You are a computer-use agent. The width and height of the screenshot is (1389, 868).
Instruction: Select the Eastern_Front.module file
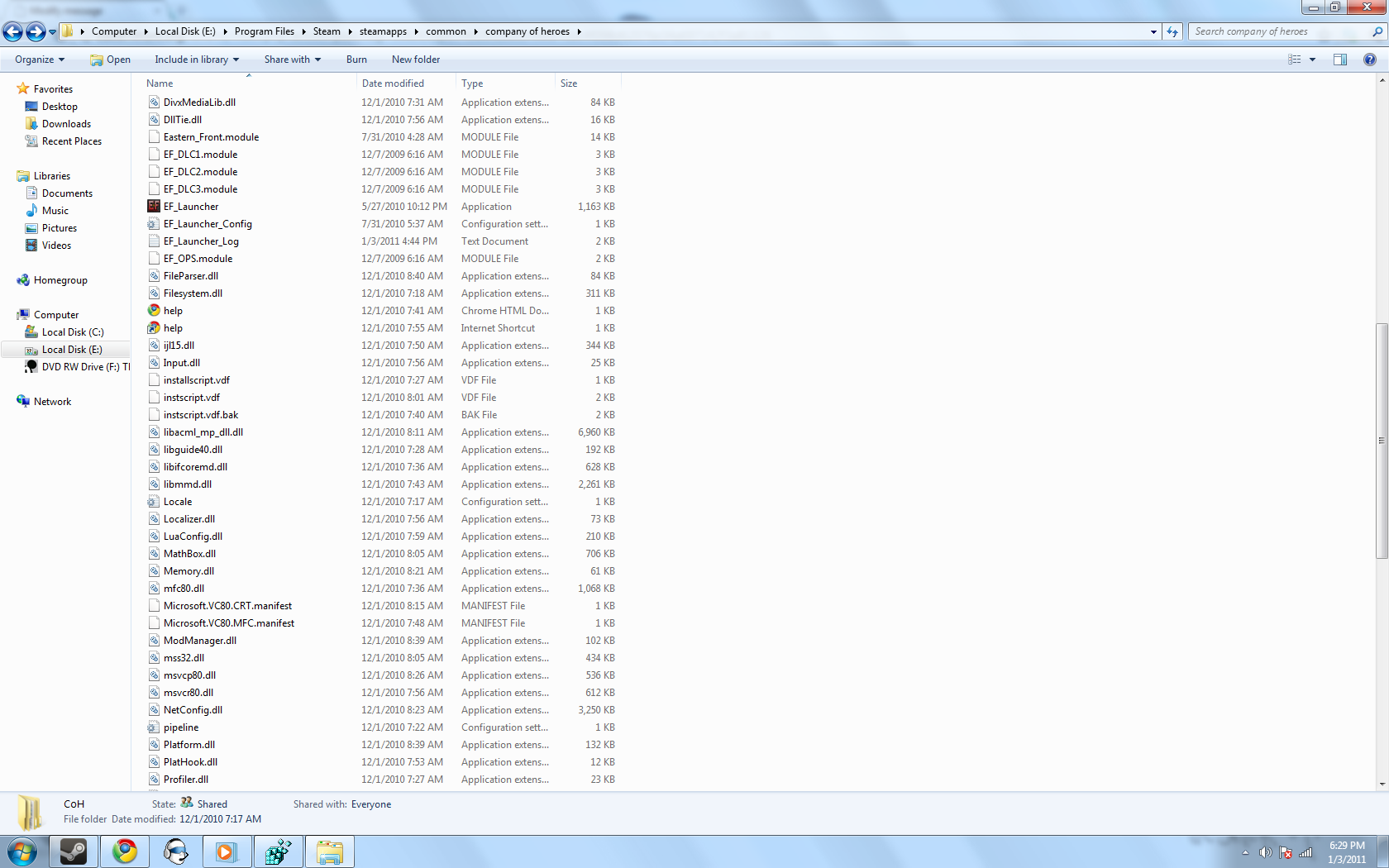(x=211, y=137)
